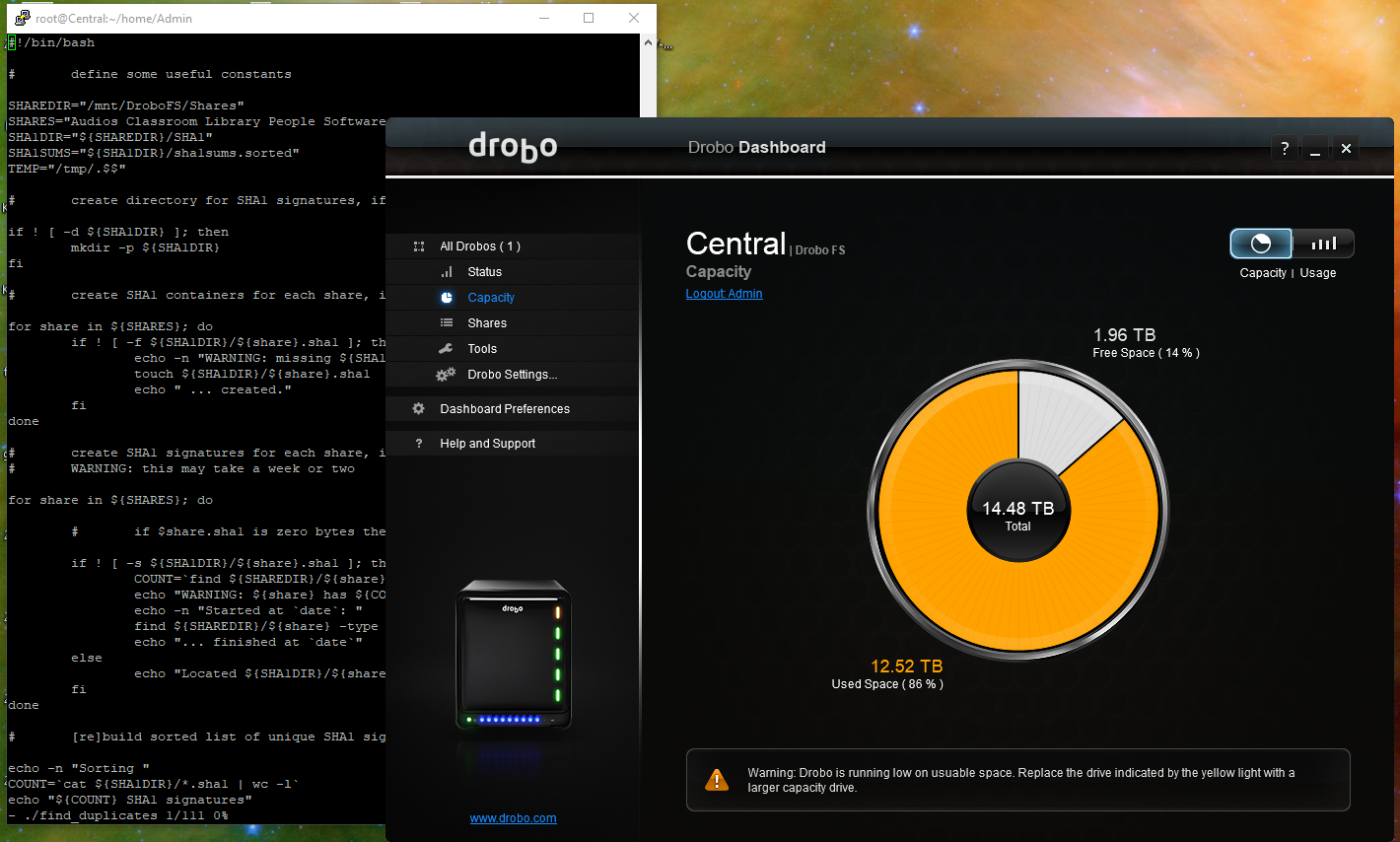Click the Capacity pie icon in sidebar
The height and width of the screenshot is (842, 1400).
click(x=447, y=298)
